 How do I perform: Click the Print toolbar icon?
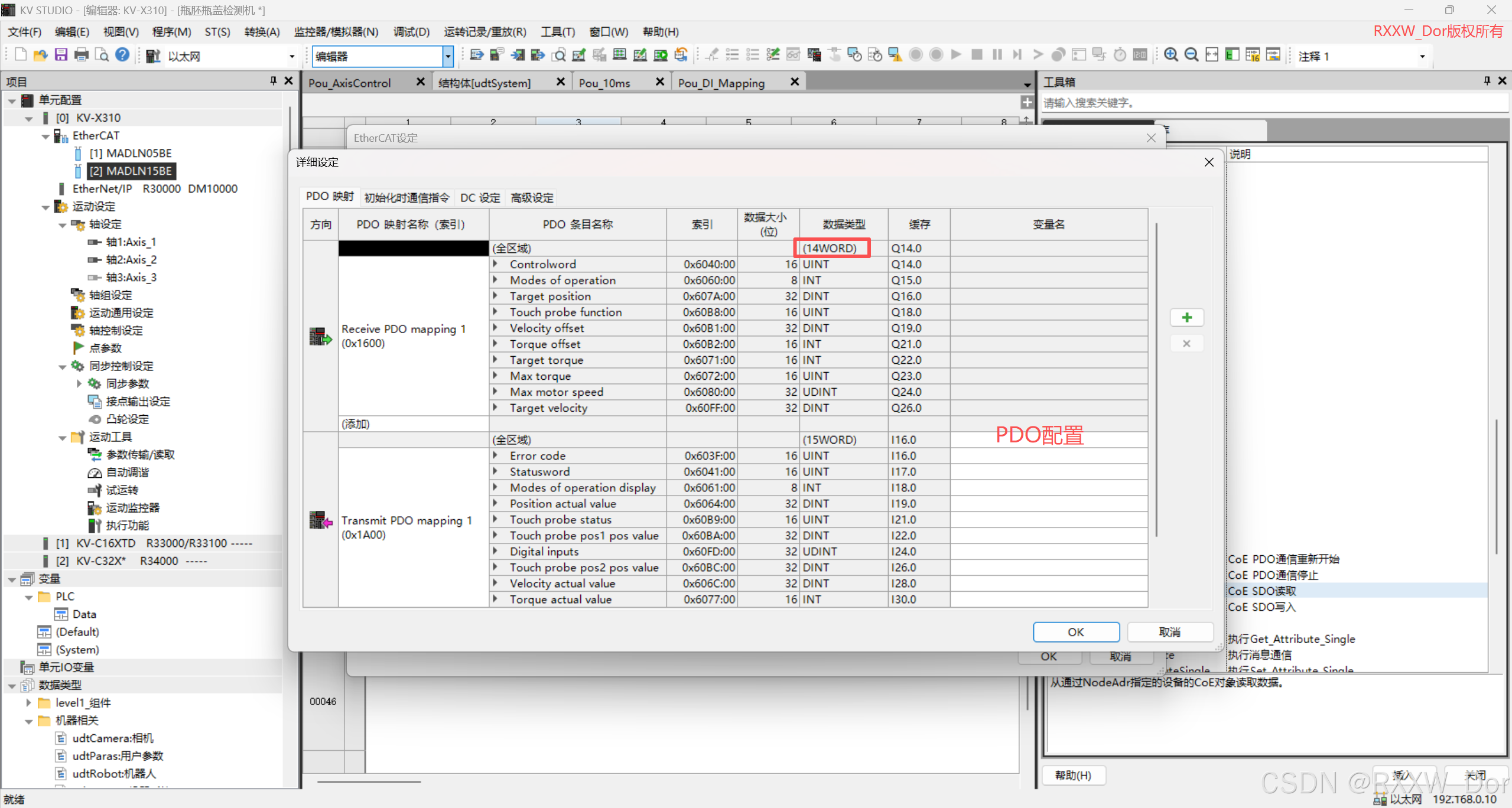coord(82,56)
